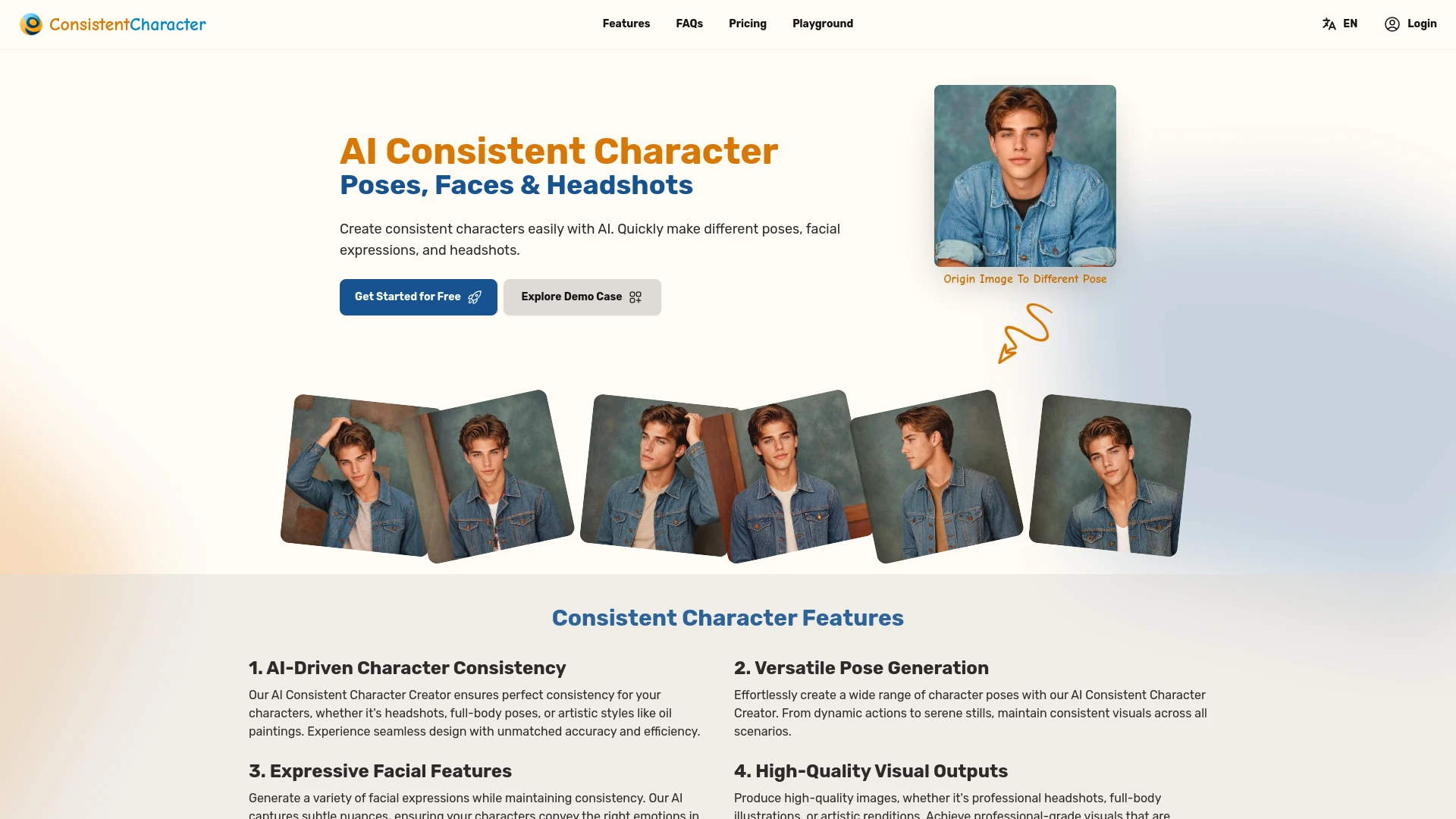Click the grid/demo icon on Explore Demo Case

coord(635,297)
